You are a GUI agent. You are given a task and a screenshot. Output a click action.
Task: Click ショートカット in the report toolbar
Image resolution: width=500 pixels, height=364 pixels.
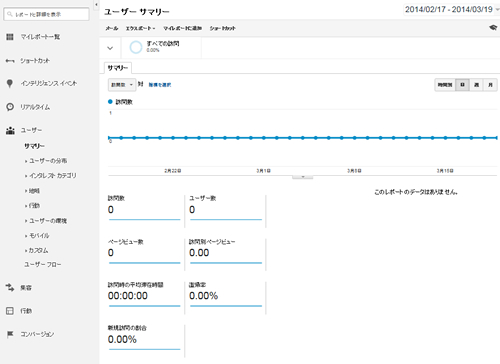[222, 28]
